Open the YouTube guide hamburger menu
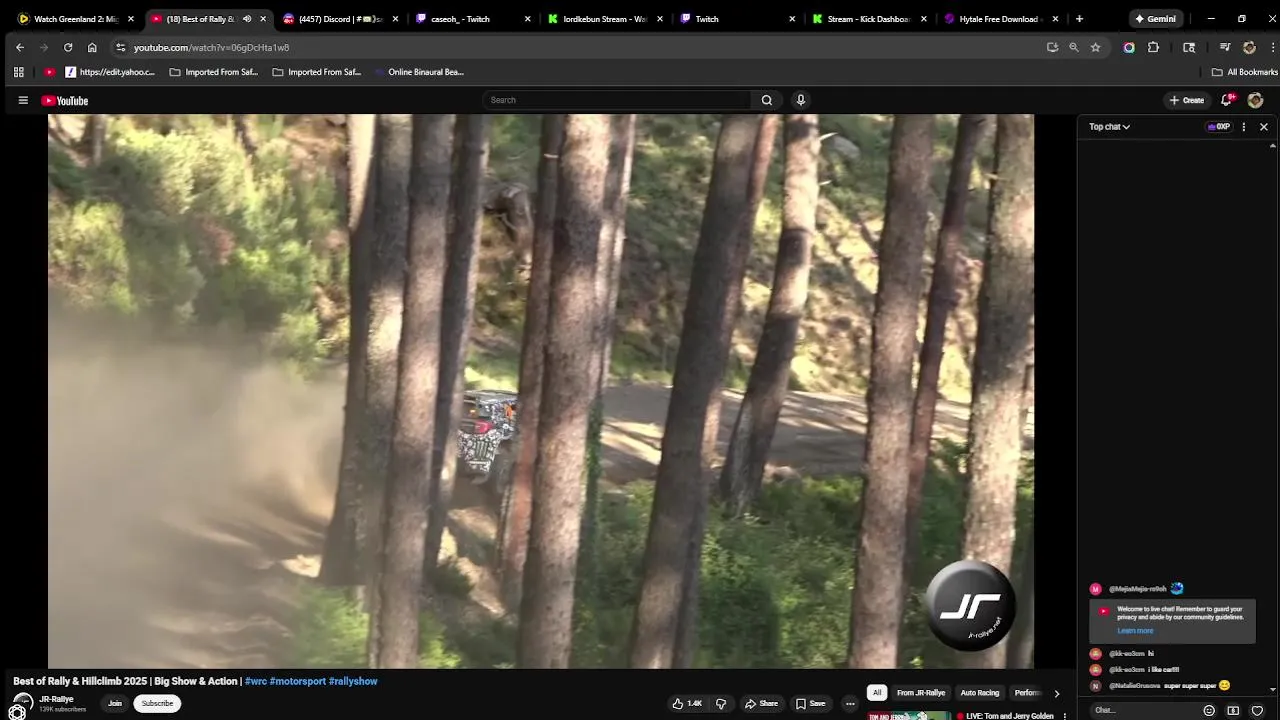 click(x=23, y=100)
